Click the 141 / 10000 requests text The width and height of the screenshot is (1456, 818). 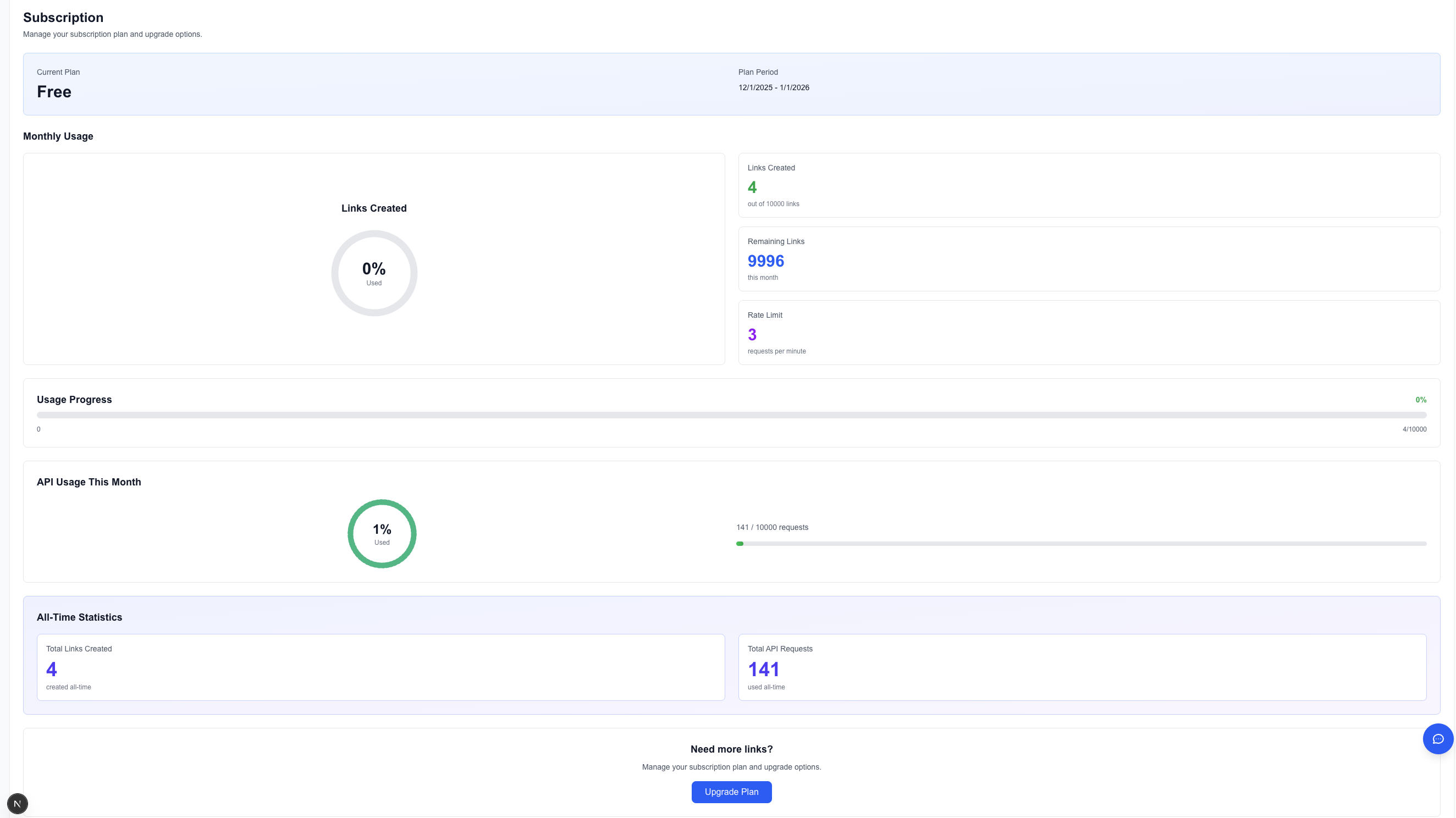(x=771, y=527)
